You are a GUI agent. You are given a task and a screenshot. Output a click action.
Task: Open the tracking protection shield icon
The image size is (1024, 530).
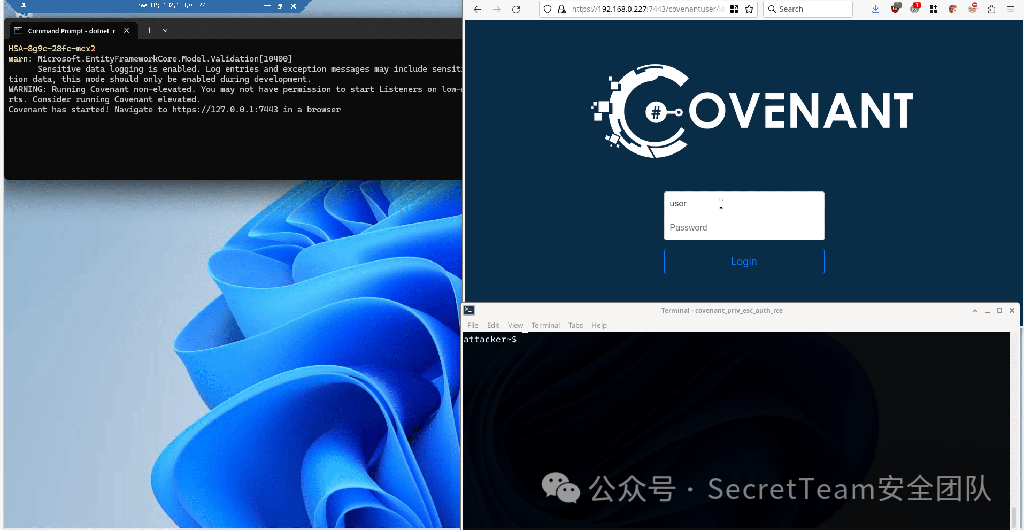[x=548, y=9]
